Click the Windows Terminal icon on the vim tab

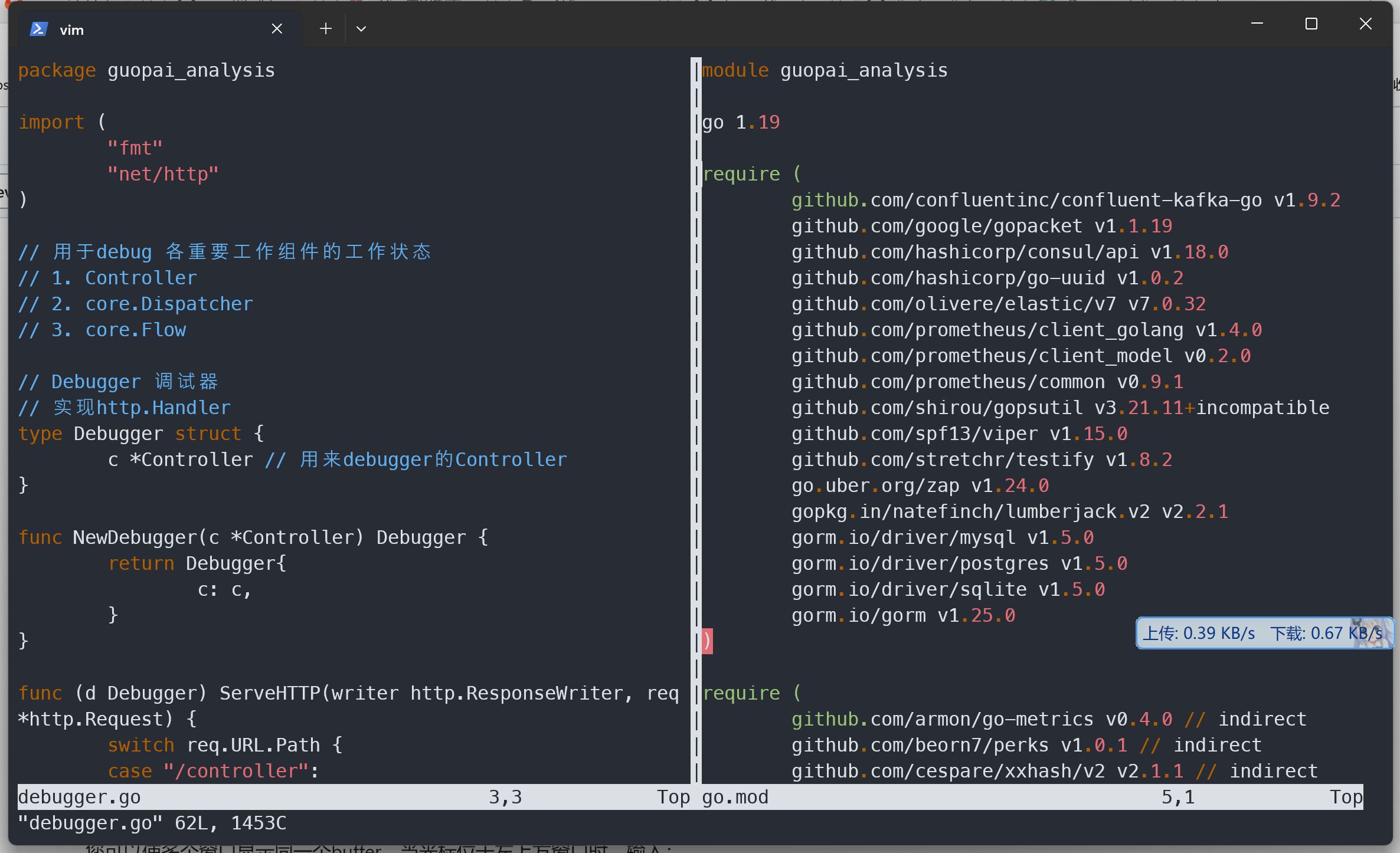point(38,28)
